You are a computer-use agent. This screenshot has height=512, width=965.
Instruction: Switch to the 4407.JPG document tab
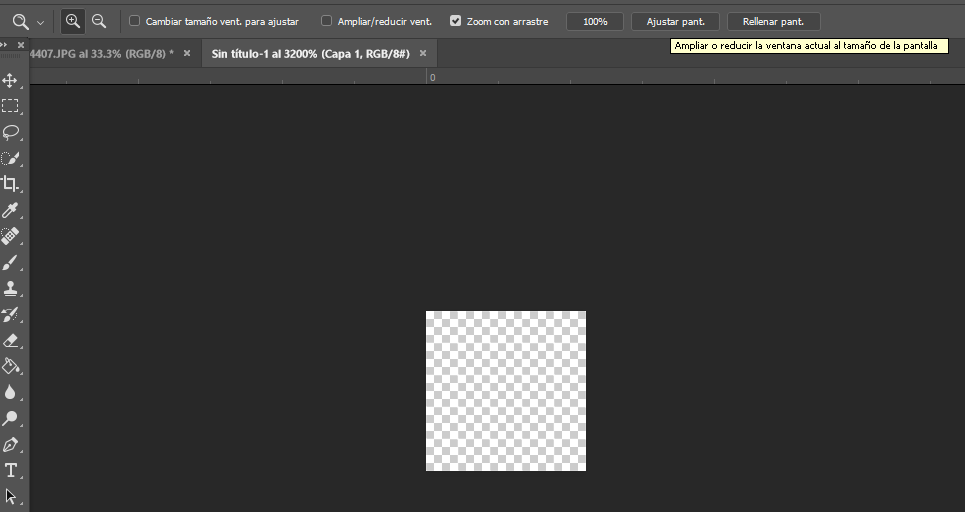tap(100, 53)
